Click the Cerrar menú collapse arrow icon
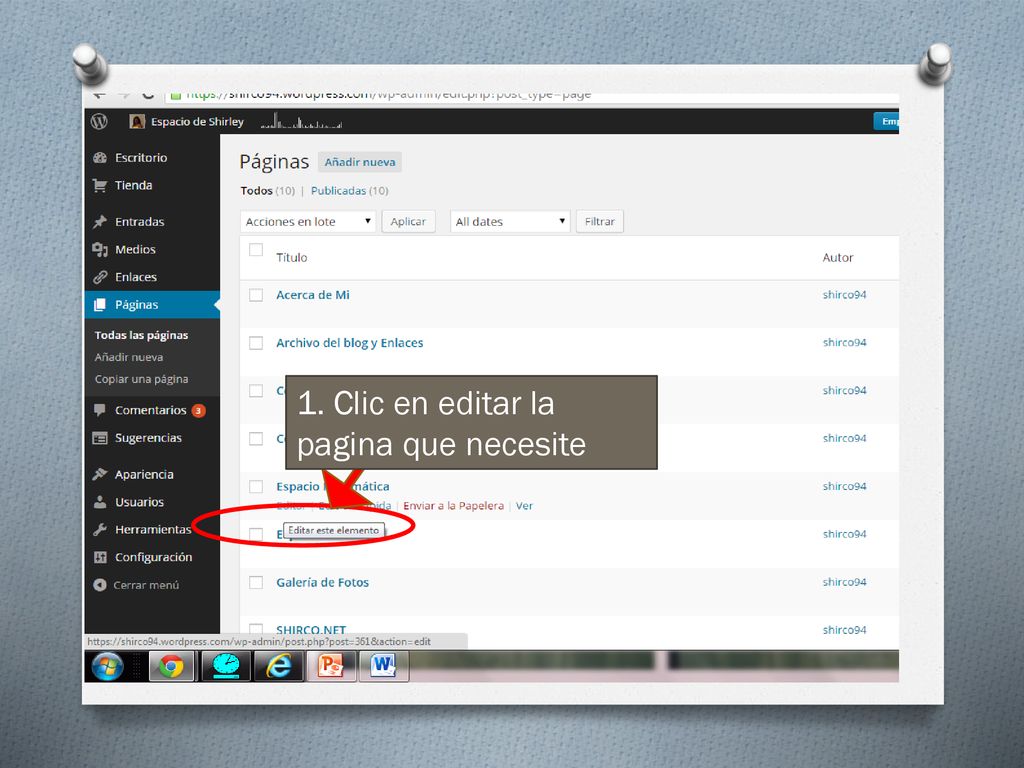 (x=100, y=585)
